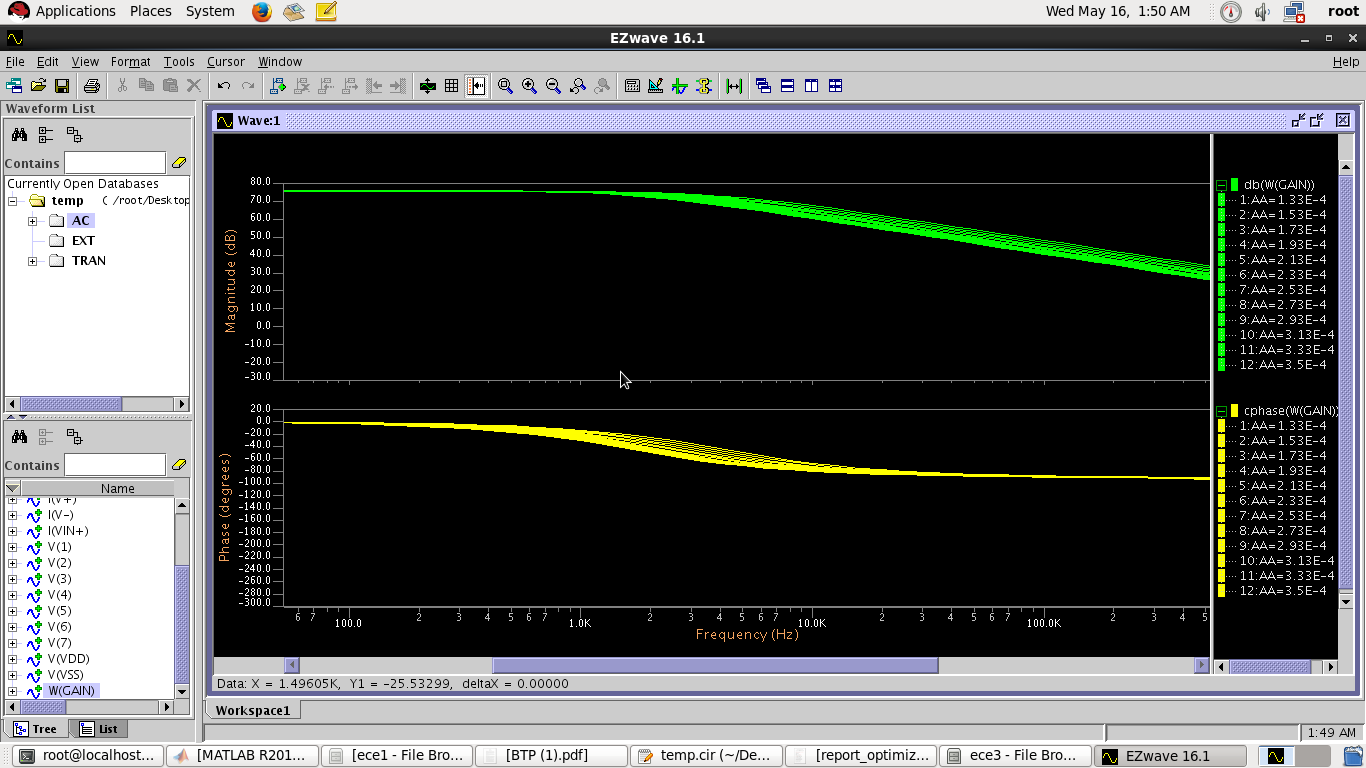Screen dimensions: 1366x768
Task: Expand the AC folder node
Action: 33,221
